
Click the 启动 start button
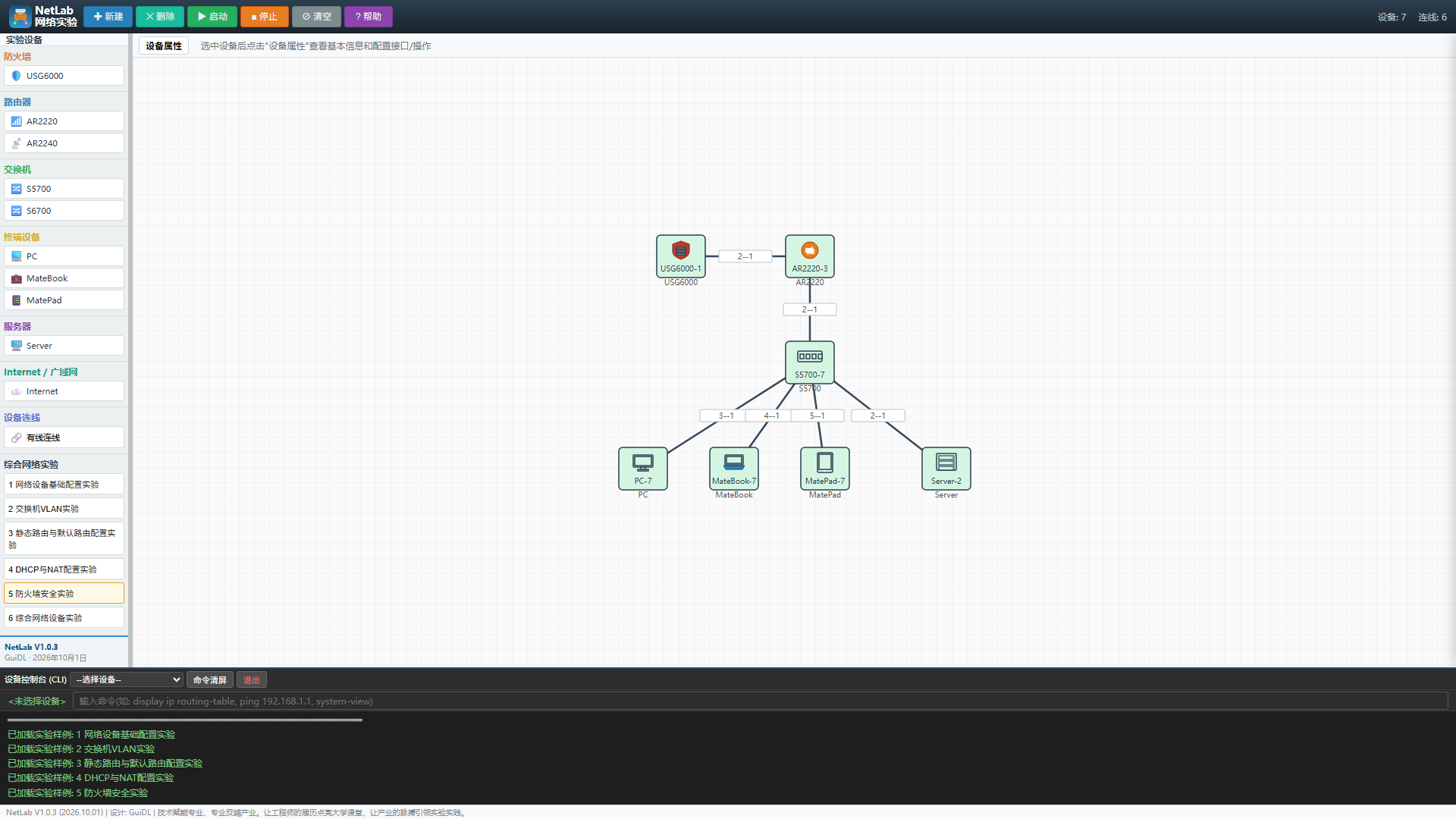pyautogui.click(x=212, y=17)
